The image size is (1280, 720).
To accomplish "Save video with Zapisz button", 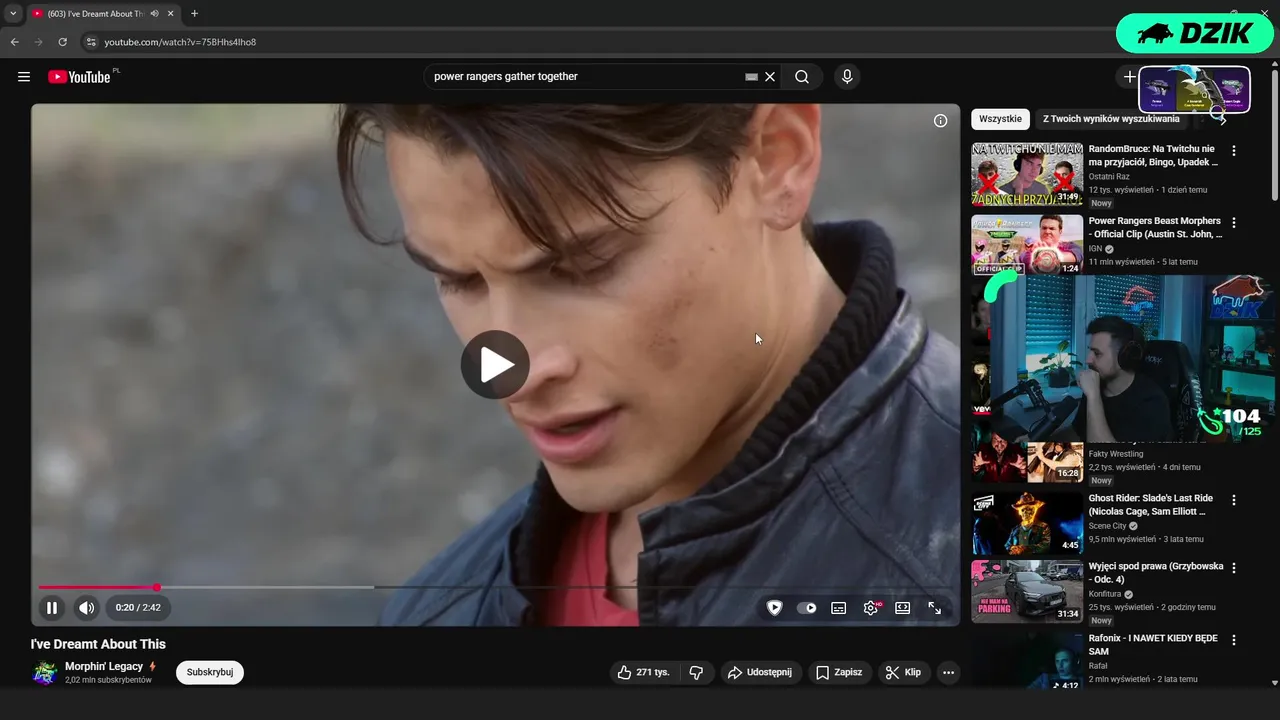I will (x=839, y=672).
